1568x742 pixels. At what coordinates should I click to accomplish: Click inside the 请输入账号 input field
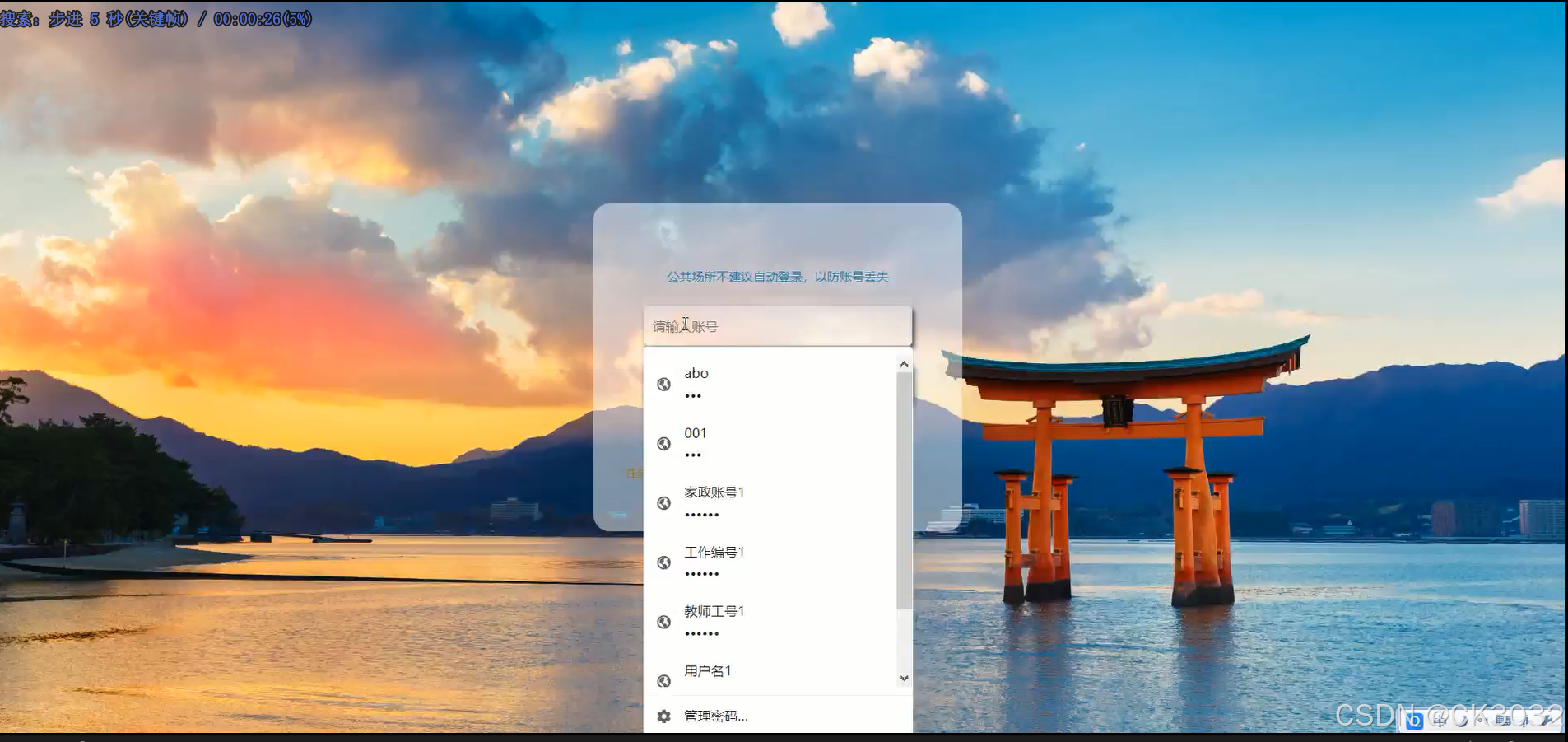tap(778, 325)
